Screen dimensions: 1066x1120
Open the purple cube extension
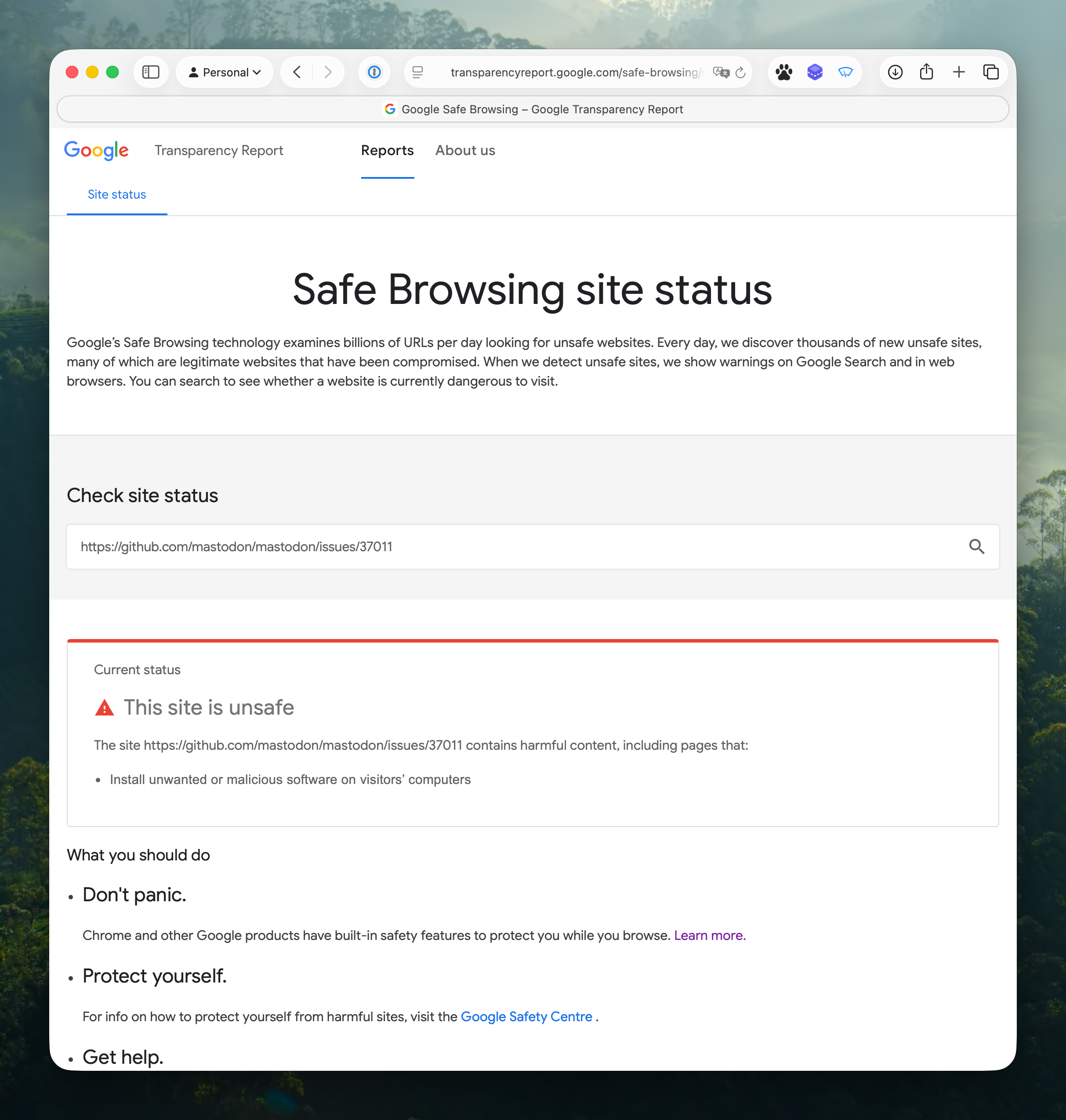(815, 72)
